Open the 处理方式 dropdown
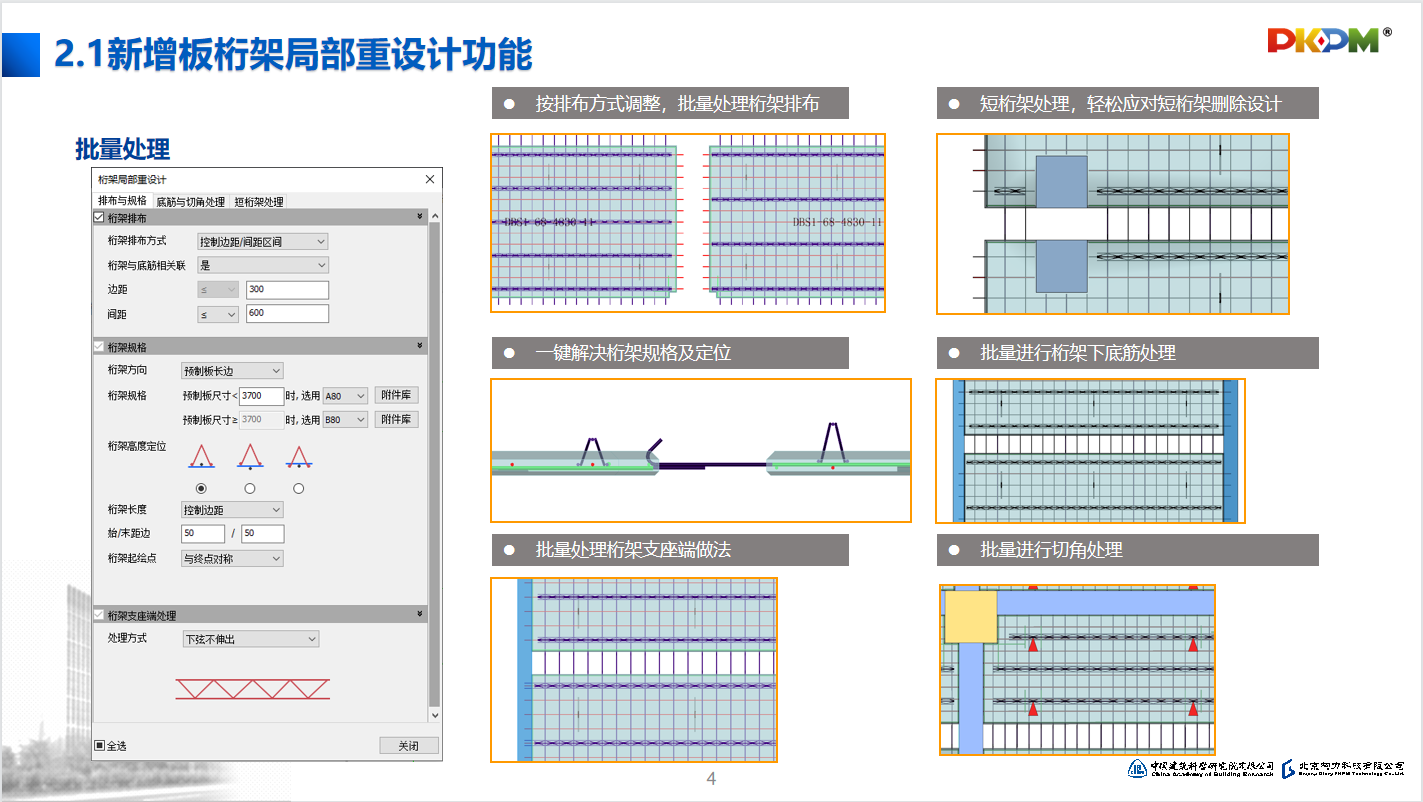1423x802 pixels. 251,639
